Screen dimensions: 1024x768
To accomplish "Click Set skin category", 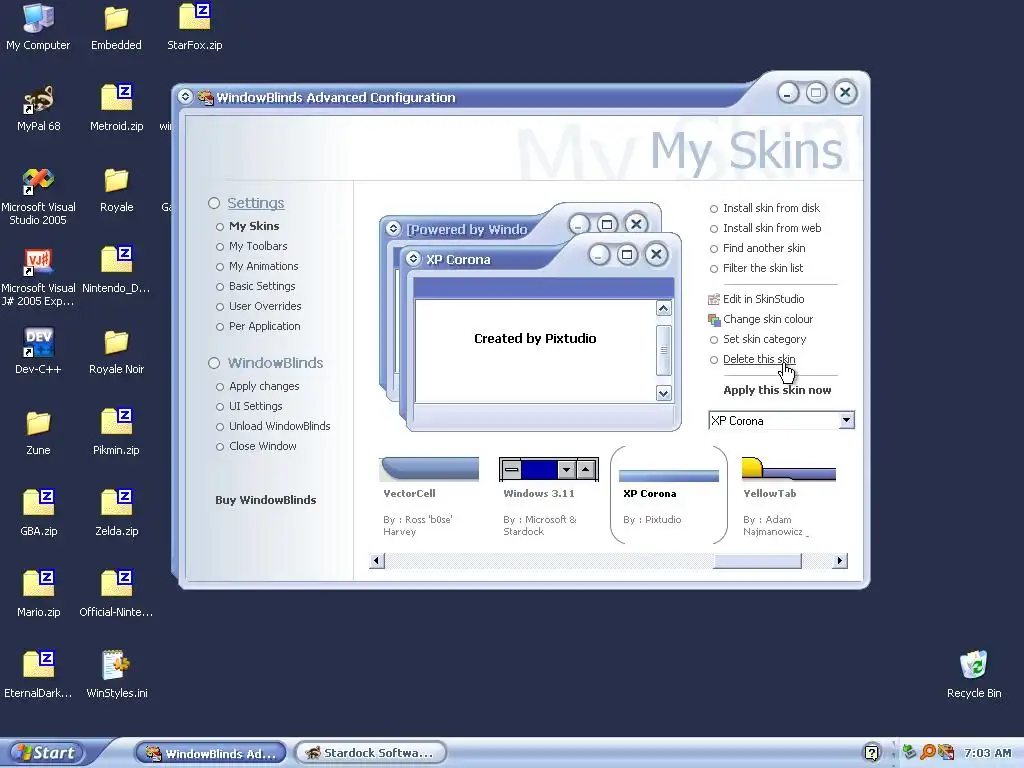I will tap(764, 339).
